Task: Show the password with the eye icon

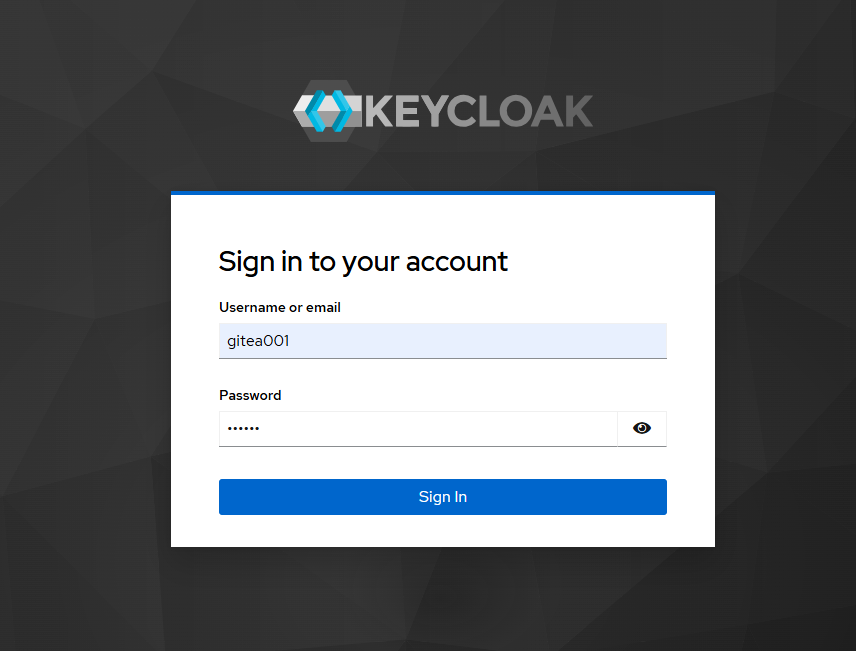Action: [x=642, y=428]
